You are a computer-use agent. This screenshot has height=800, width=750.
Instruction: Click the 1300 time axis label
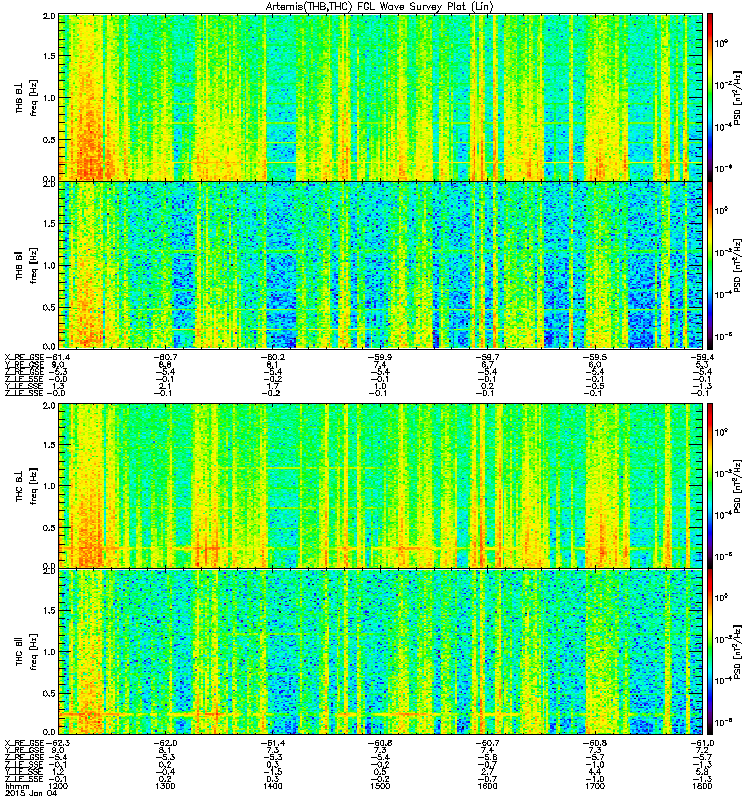(x=165, y=786)
